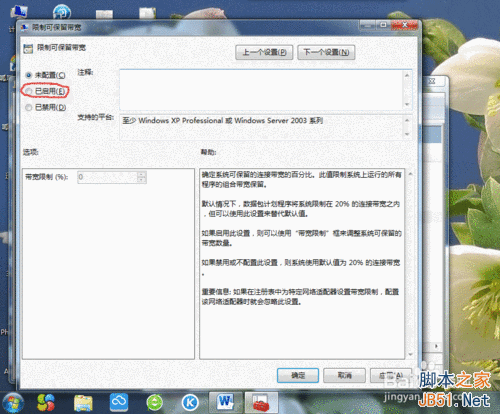The image size is (500, 414).
Task: Open the colorful four-circle taskbar app
Action: point(45,402)
